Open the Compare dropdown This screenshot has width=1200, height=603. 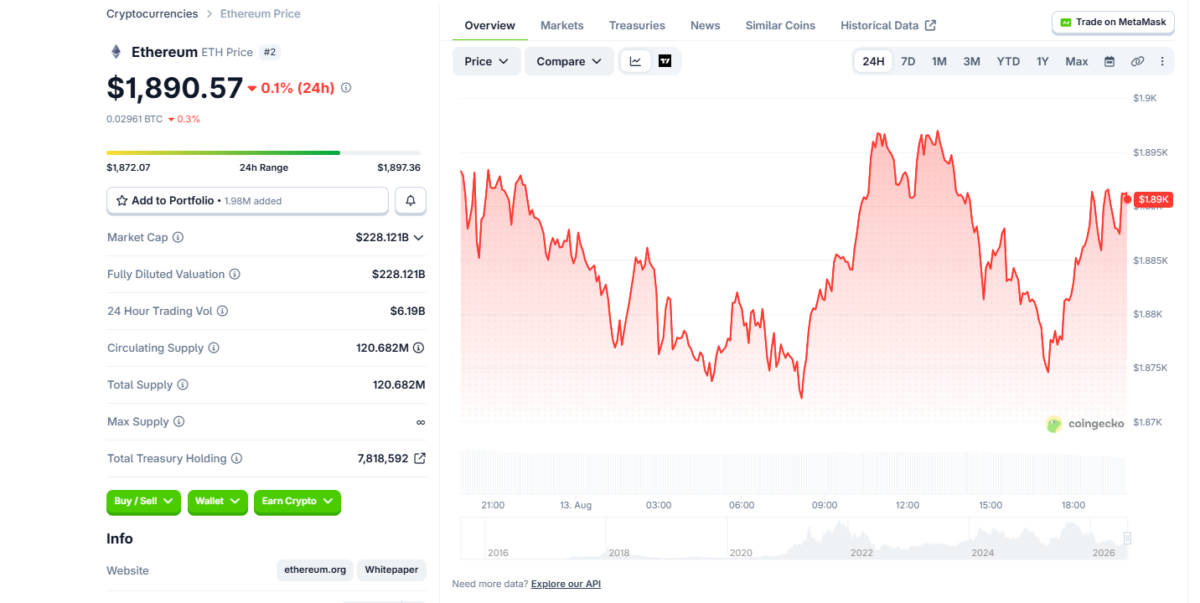tap(569, 62)
